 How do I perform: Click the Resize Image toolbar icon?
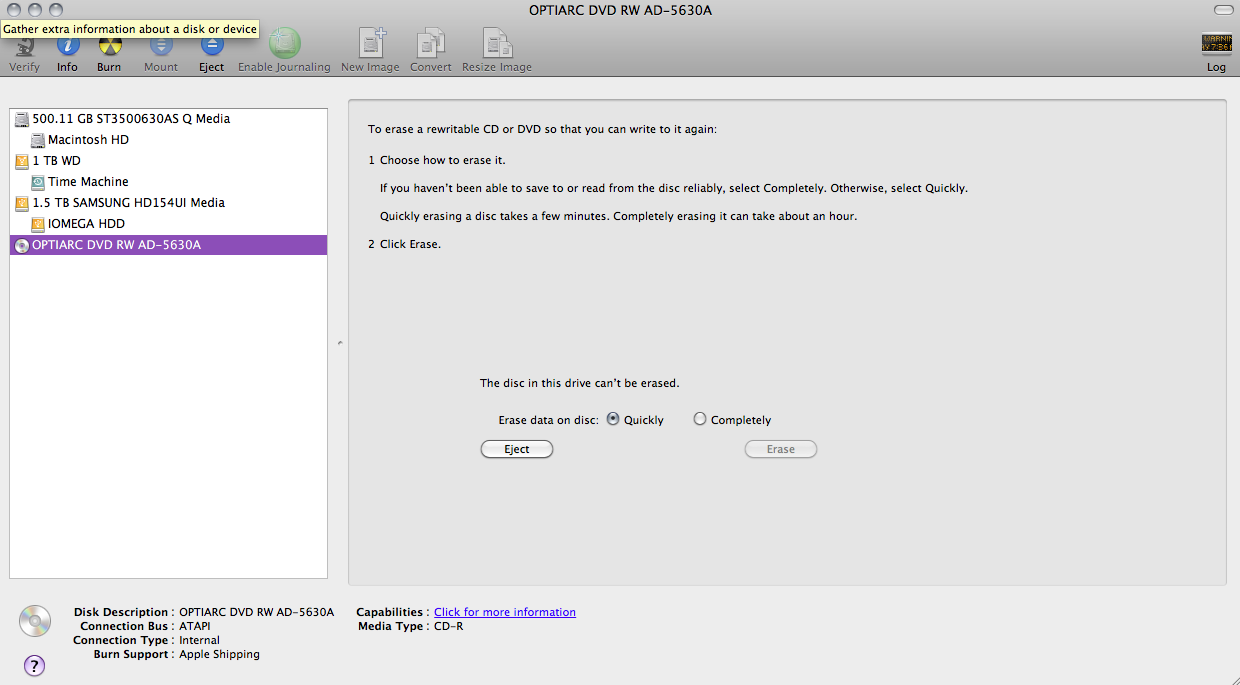[497, 43]
